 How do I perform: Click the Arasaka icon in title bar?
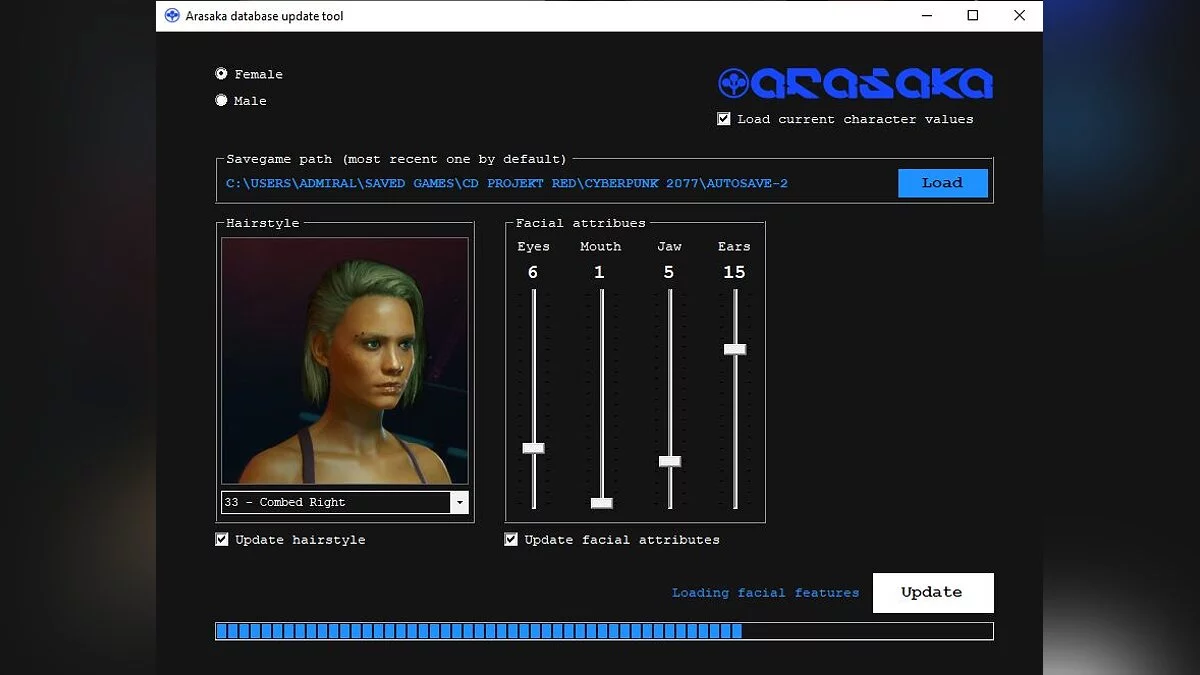pos(172,16)
